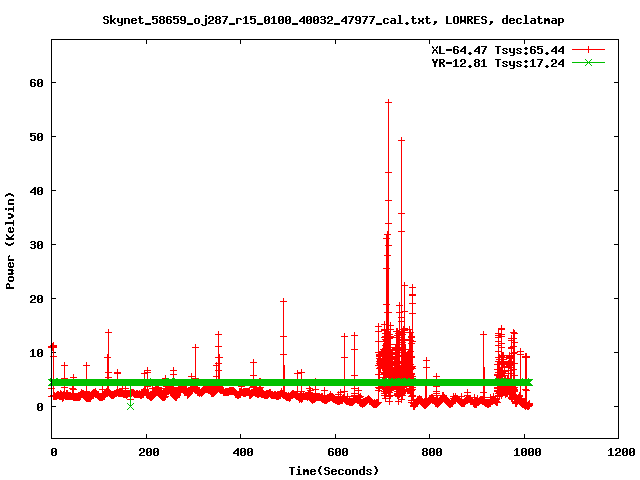Image resolution: width=640 pixels, height=480 pixels.
Task: Click the y-axis tick label 0
Action: 40,407
